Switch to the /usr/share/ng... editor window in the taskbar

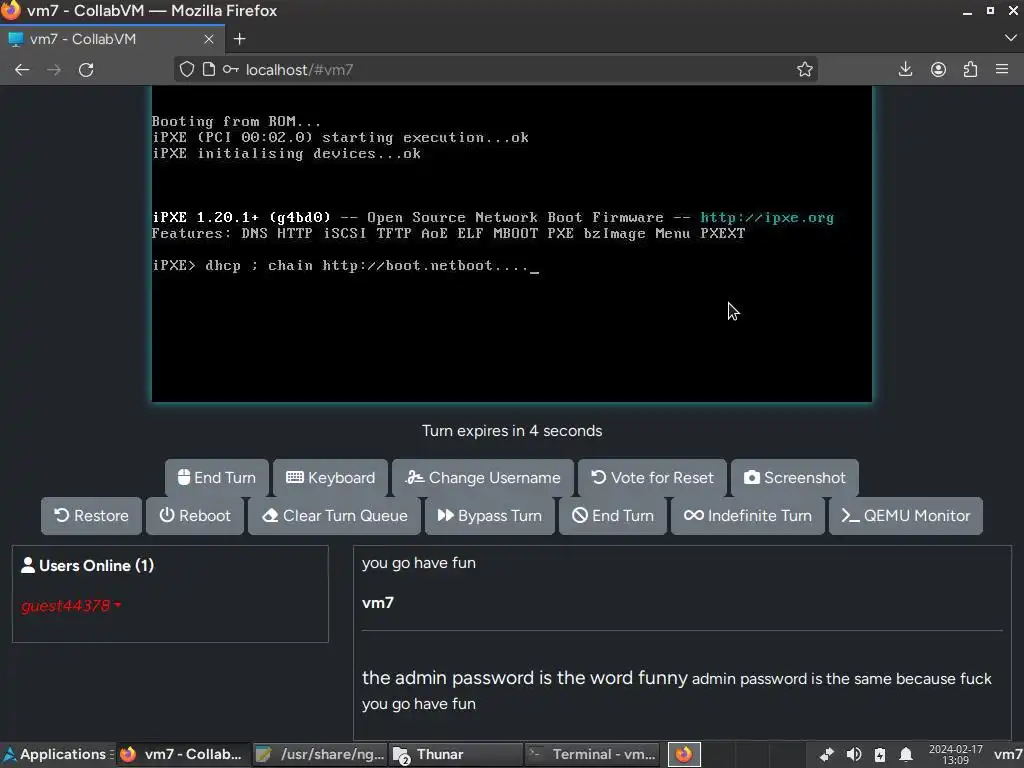320,754
